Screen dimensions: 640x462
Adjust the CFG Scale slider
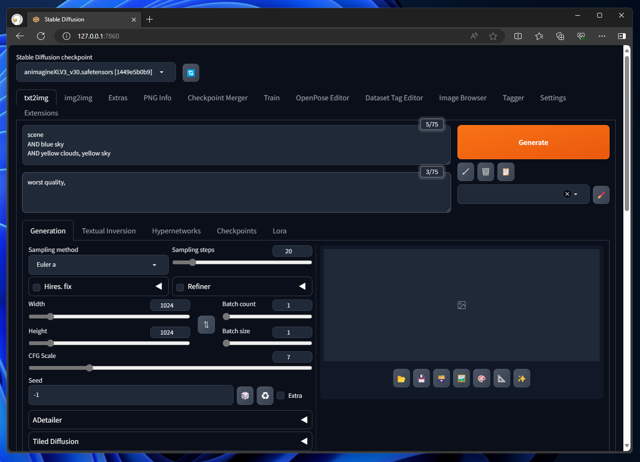click(x=170, y=368)
